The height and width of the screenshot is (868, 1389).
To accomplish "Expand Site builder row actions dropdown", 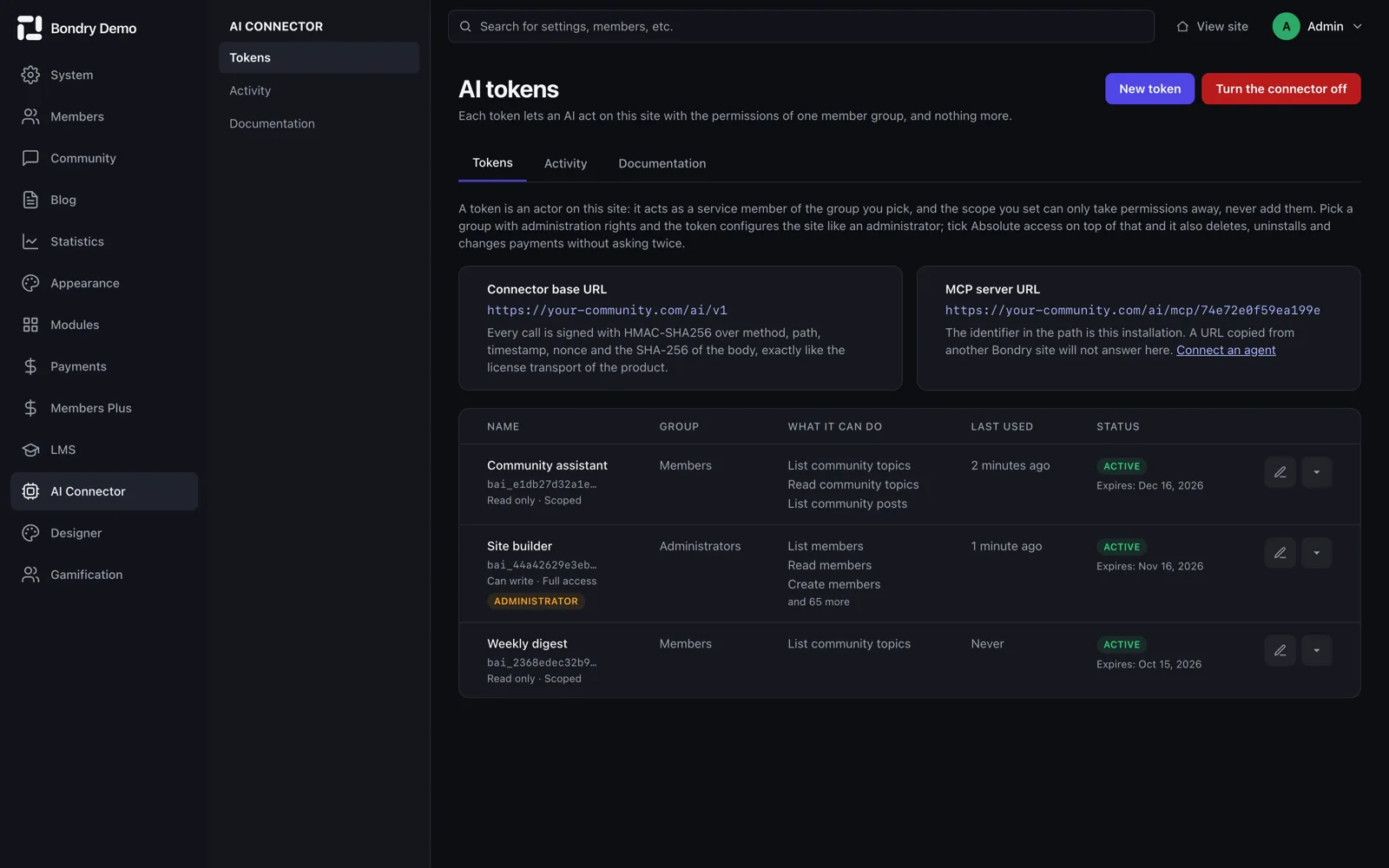I will 1316,553.
